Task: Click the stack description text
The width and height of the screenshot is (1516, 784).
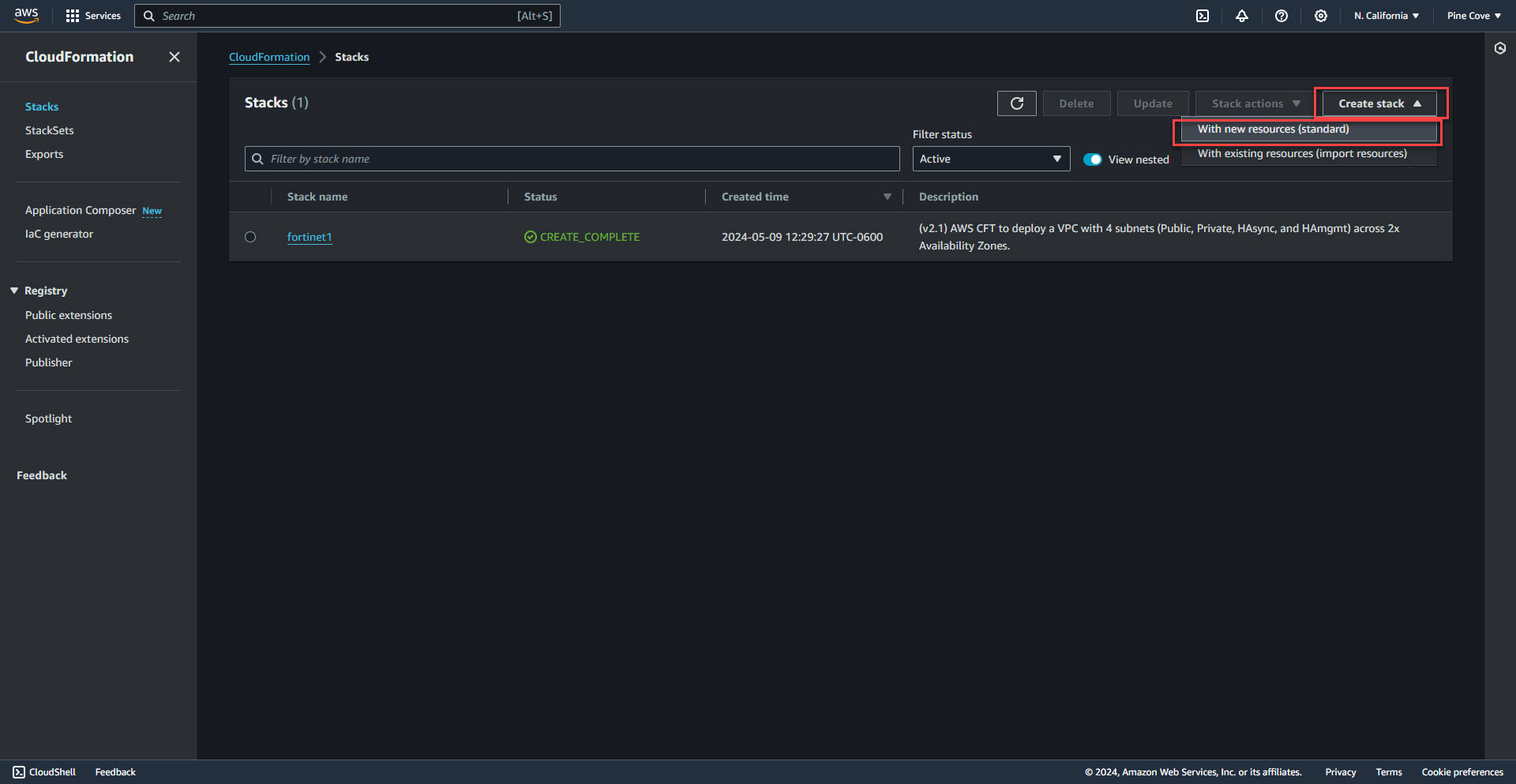Action: pyautogui.click(x=1159, y=237)
